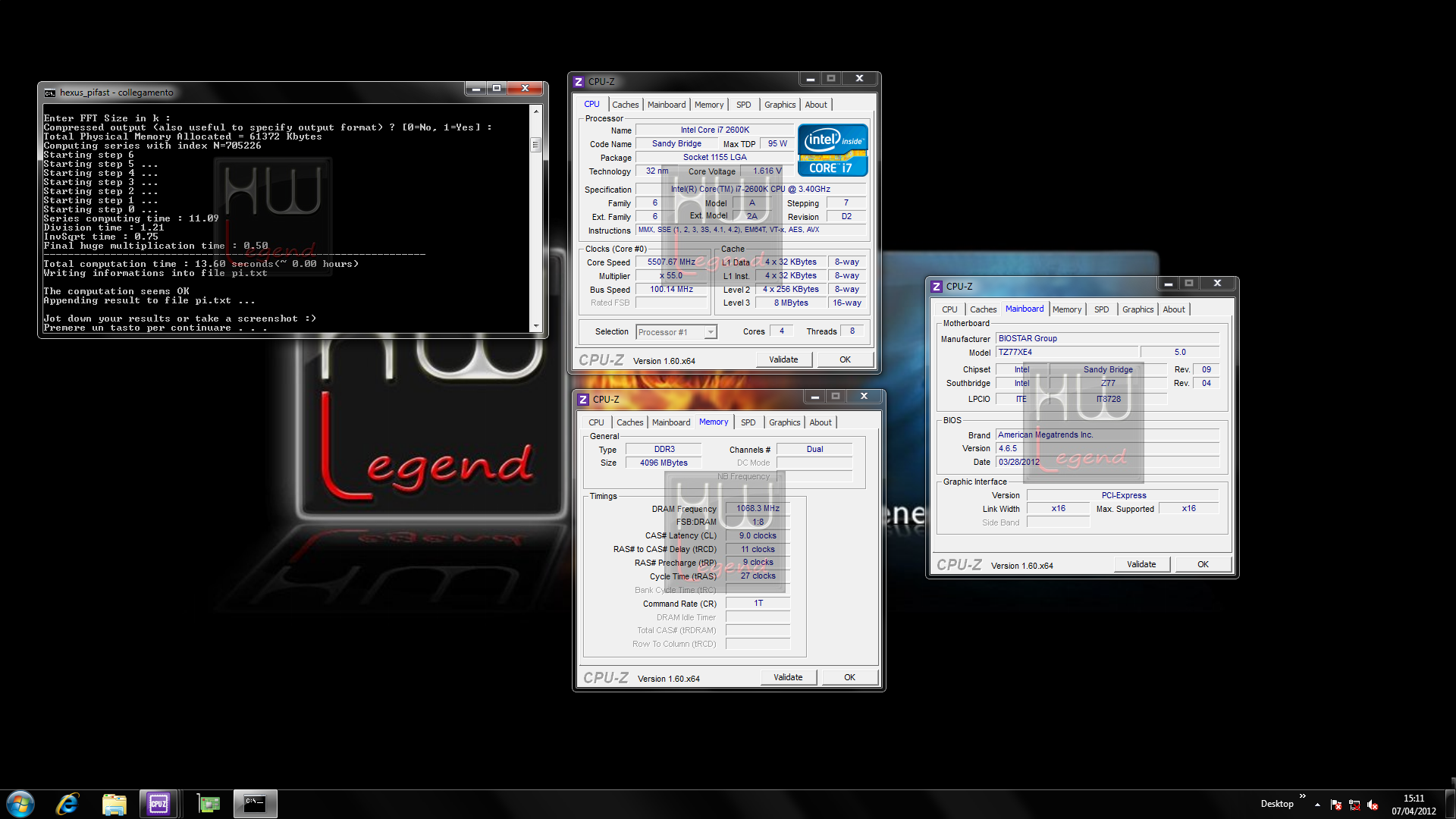
Task: Select CPU tab in Mainboard CPU-Z window
Action: pos(949,309)
